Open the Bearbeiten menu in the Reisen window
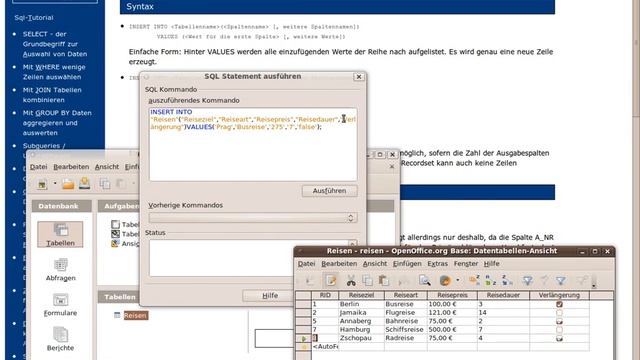The height and width of the screenshot is (360, 640). coord(339,264)
